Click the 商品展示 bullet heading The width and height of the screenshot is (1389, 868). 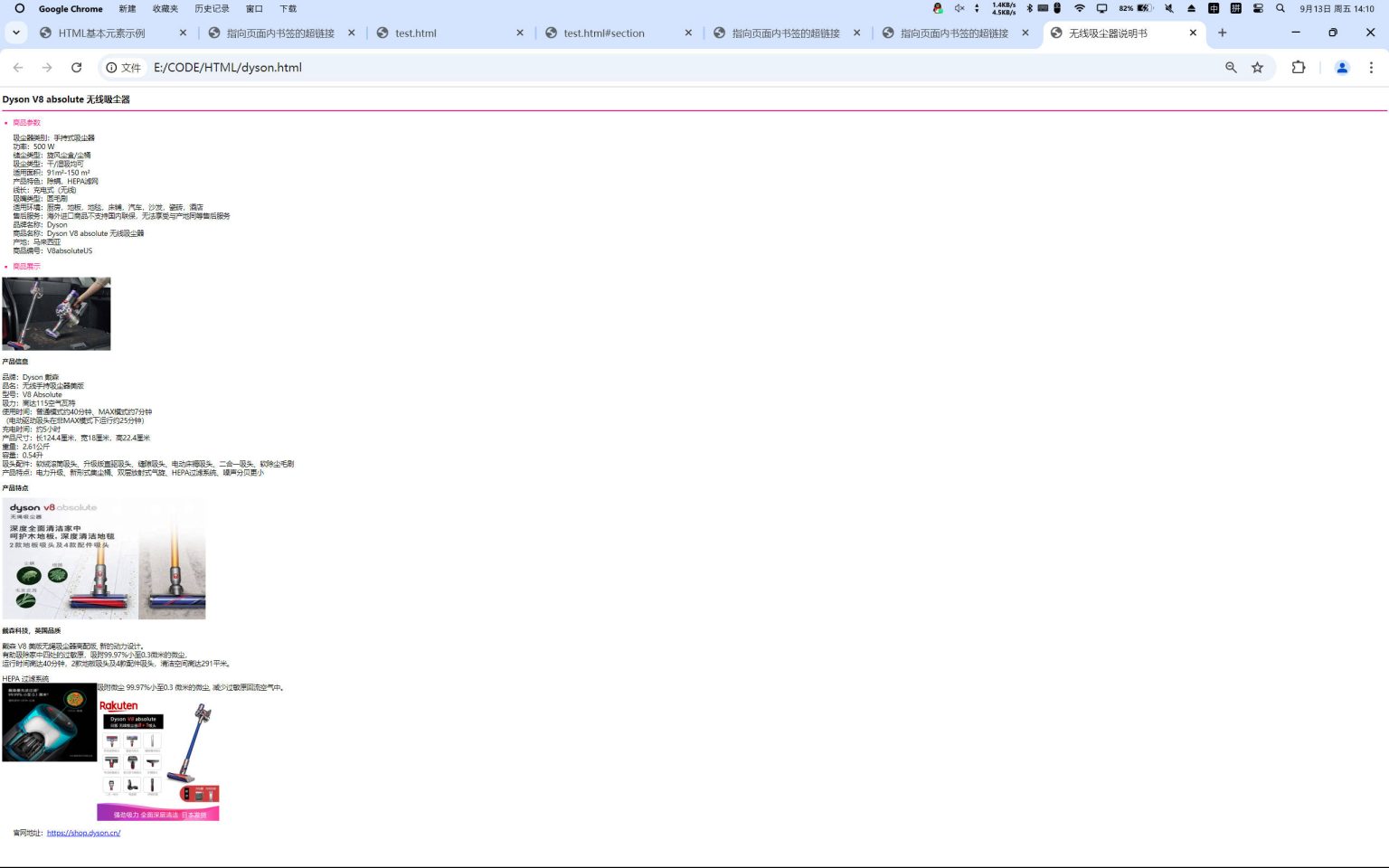(26, 267)
